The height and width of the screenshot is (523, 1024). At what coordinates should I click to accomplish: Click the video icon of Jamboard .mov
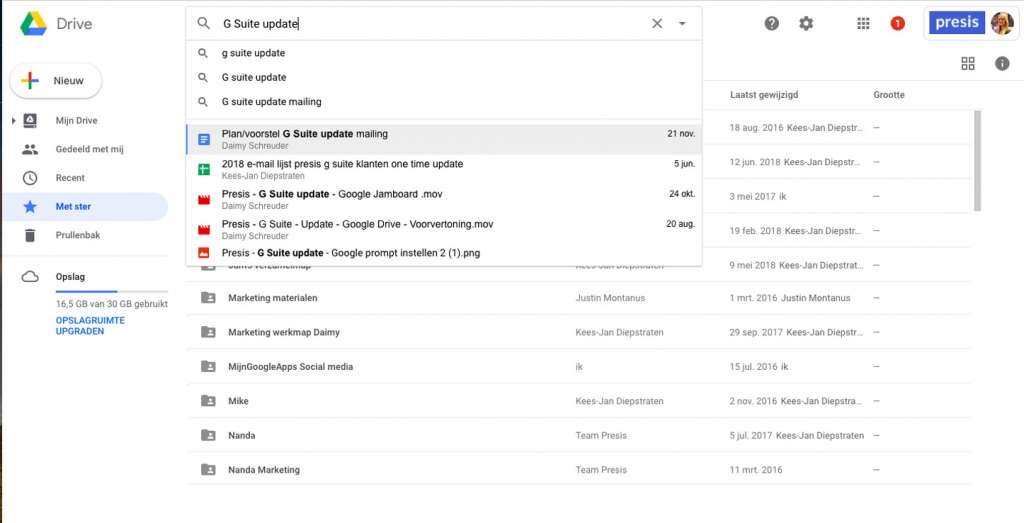pos(204,199)
